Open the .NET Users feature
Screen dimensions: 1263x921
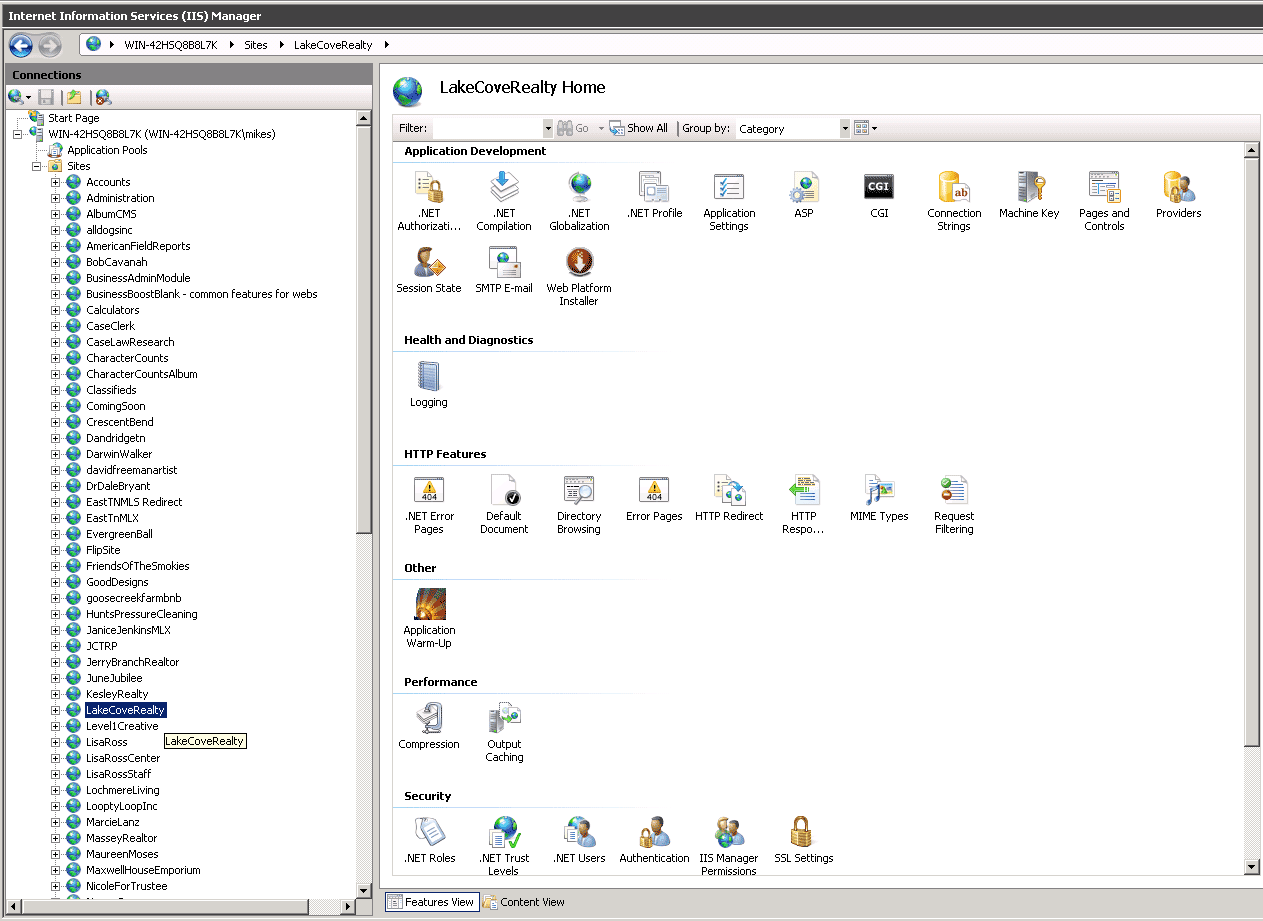pyautogui.click(x=579, y=840)
